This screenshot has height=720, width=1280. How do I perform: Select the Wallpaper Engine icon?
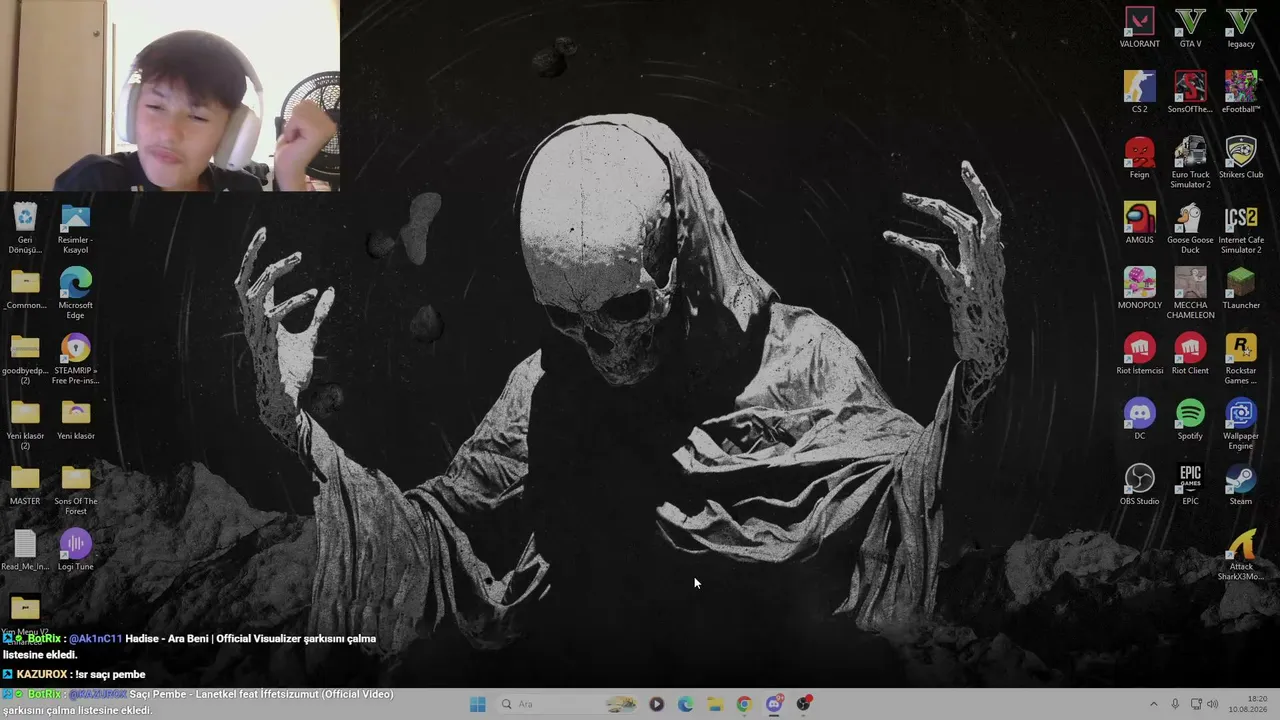click(1241, 425)
